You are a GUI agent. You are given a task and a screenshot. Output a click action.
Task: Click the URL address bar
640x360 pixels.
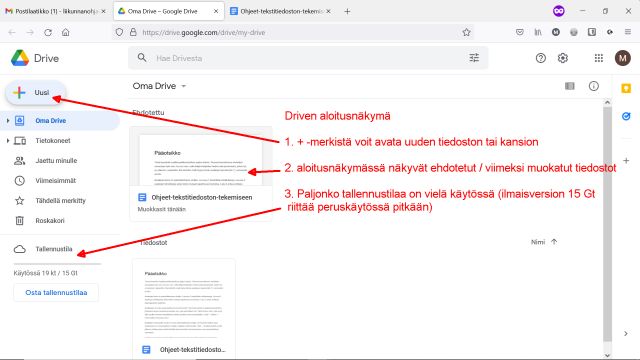pos(294,32)
